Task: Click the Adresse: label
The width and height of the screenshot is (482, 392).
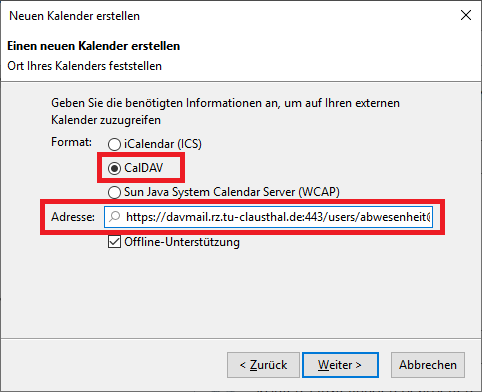Action: 73,217
